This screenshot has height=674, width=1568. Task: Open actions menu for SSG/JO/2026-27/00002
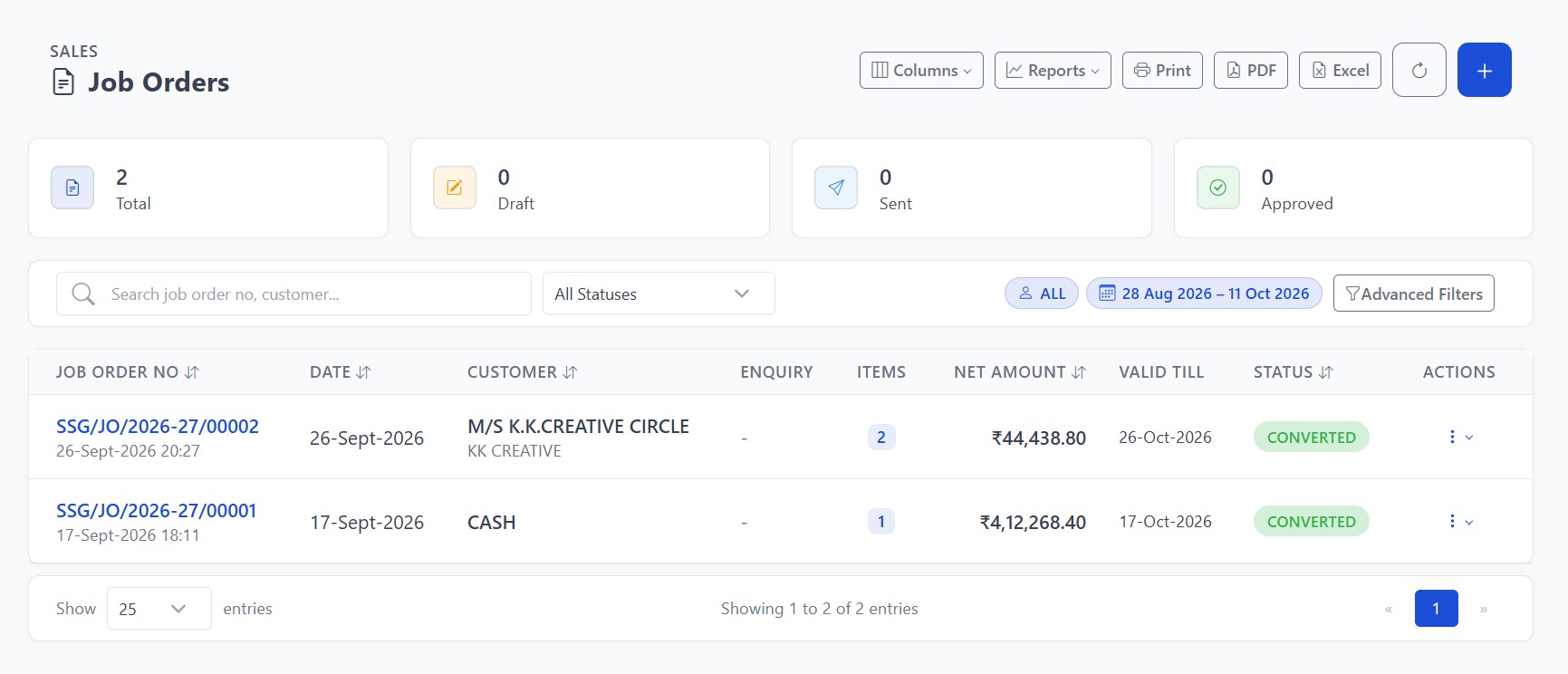point(1460,437)
